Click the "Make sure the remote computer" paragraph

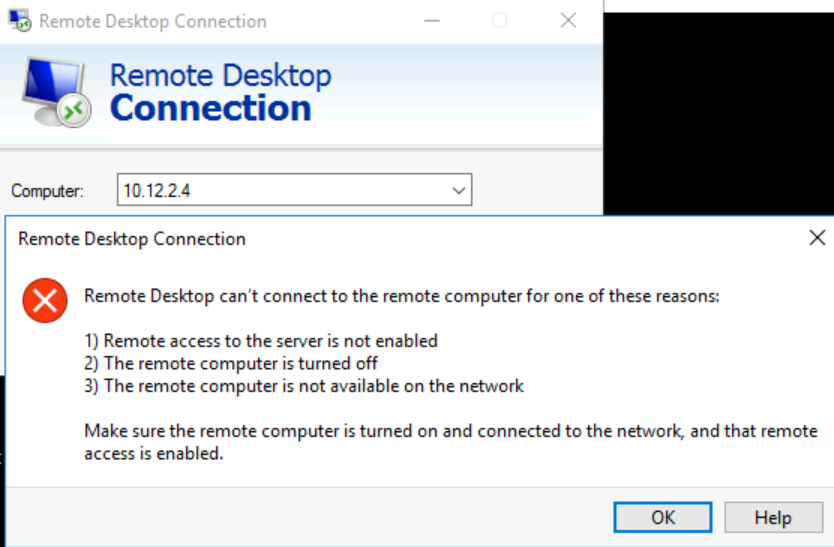pyautogui.click(x=451, y=442)
